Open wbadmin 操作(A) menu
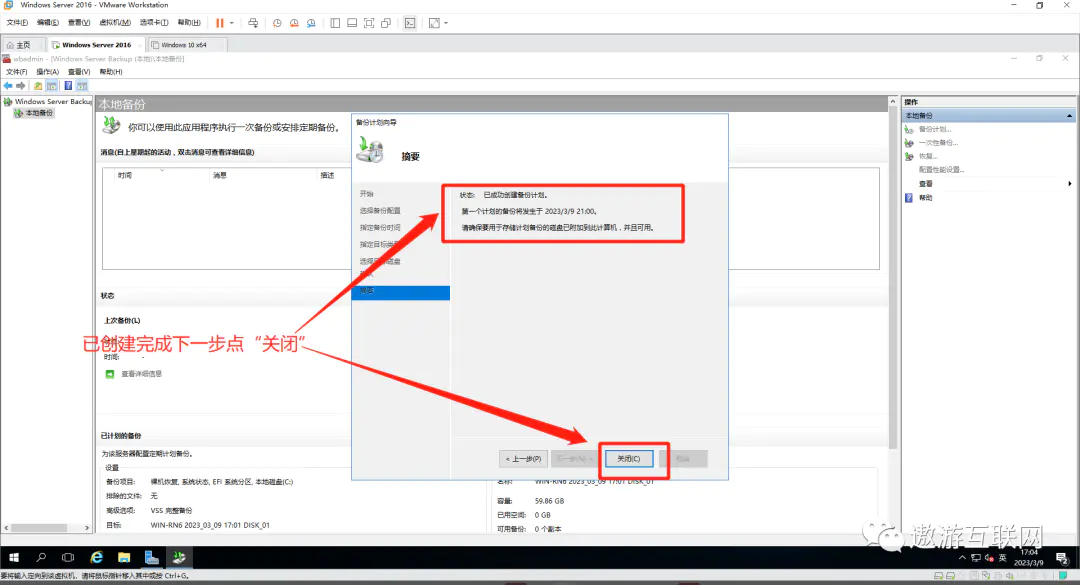 [48, 72]
